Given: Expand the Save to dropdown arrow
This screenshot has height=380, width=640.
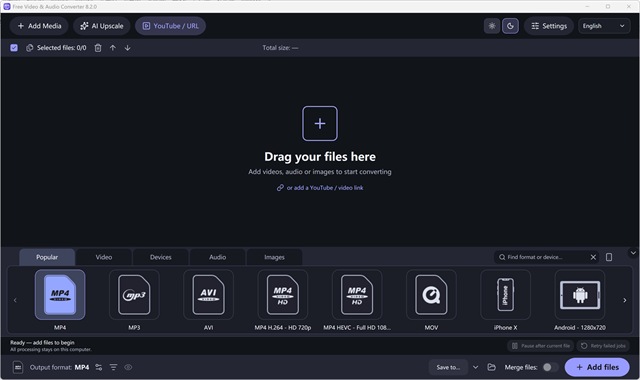Looking at the screenshot, I should coord(476,367).
